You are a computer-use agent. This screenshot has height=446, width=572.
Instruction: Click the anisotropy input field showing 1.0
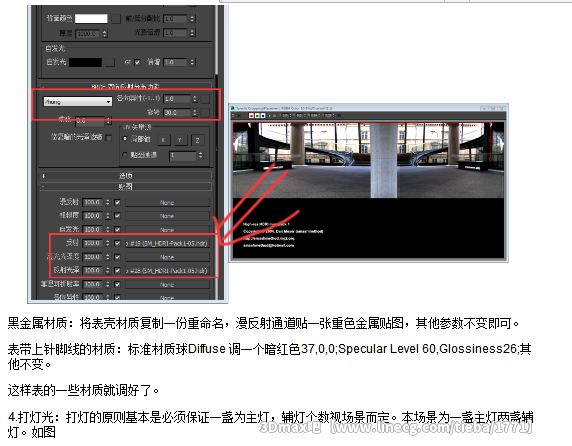(x=177, y=98)
